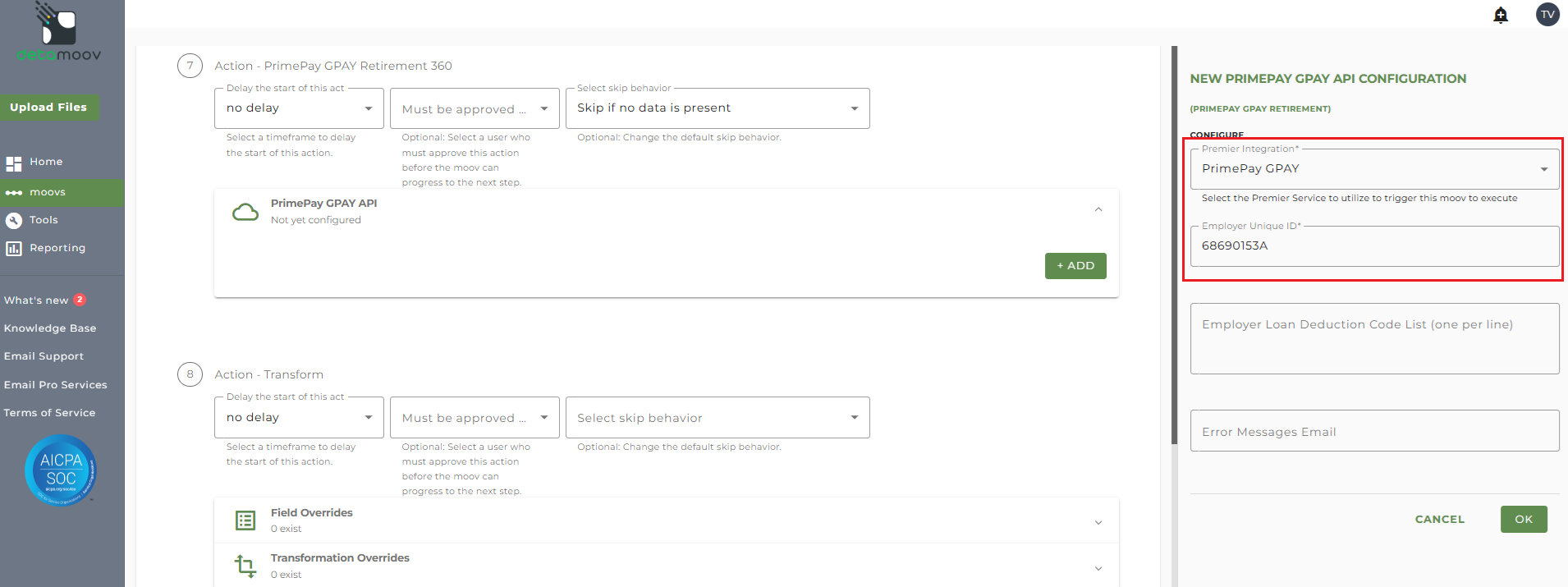Click the Transformation Overrides crop icon
1568x587 pixels.
coord(245,566)
